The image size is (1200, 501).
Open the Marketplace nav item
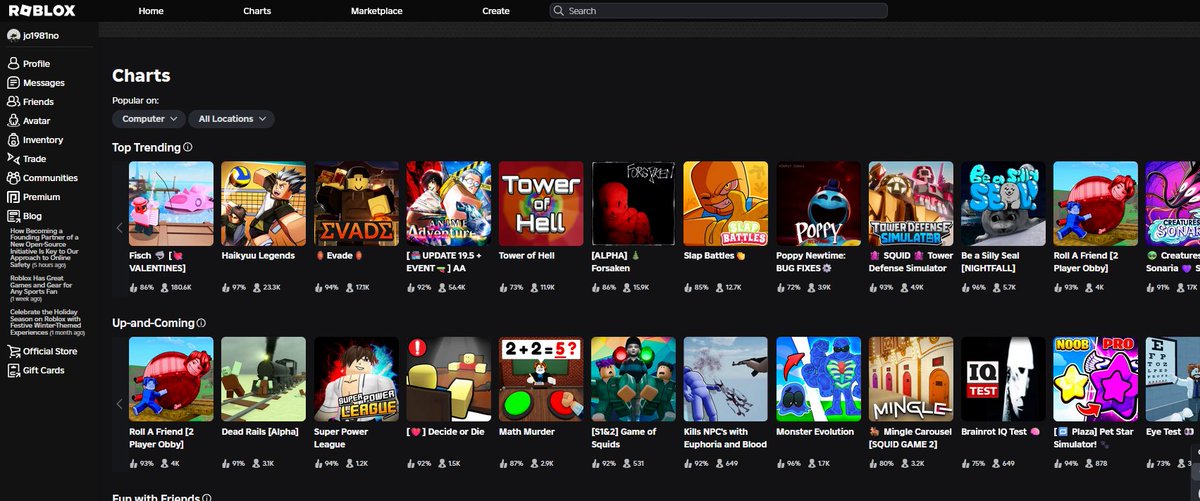click(x=377, y=11)
